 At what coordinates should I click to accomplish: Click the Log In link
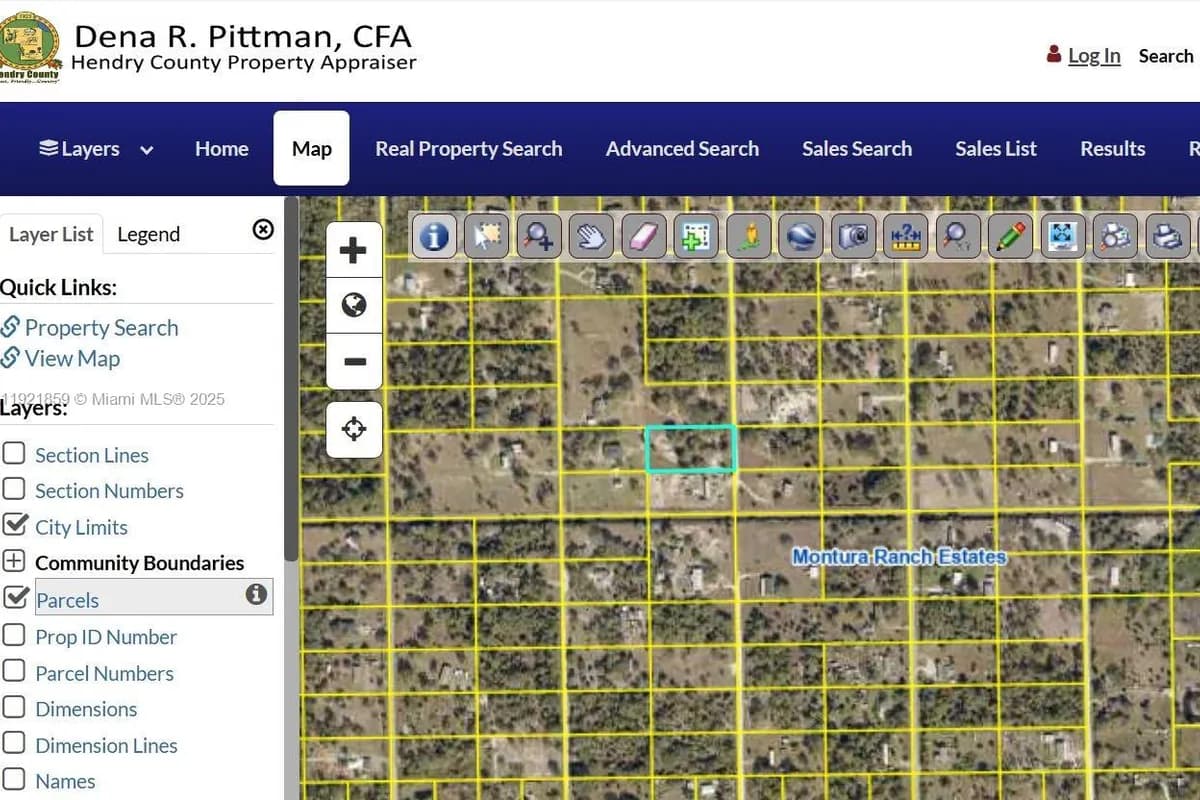point(1093,56)
